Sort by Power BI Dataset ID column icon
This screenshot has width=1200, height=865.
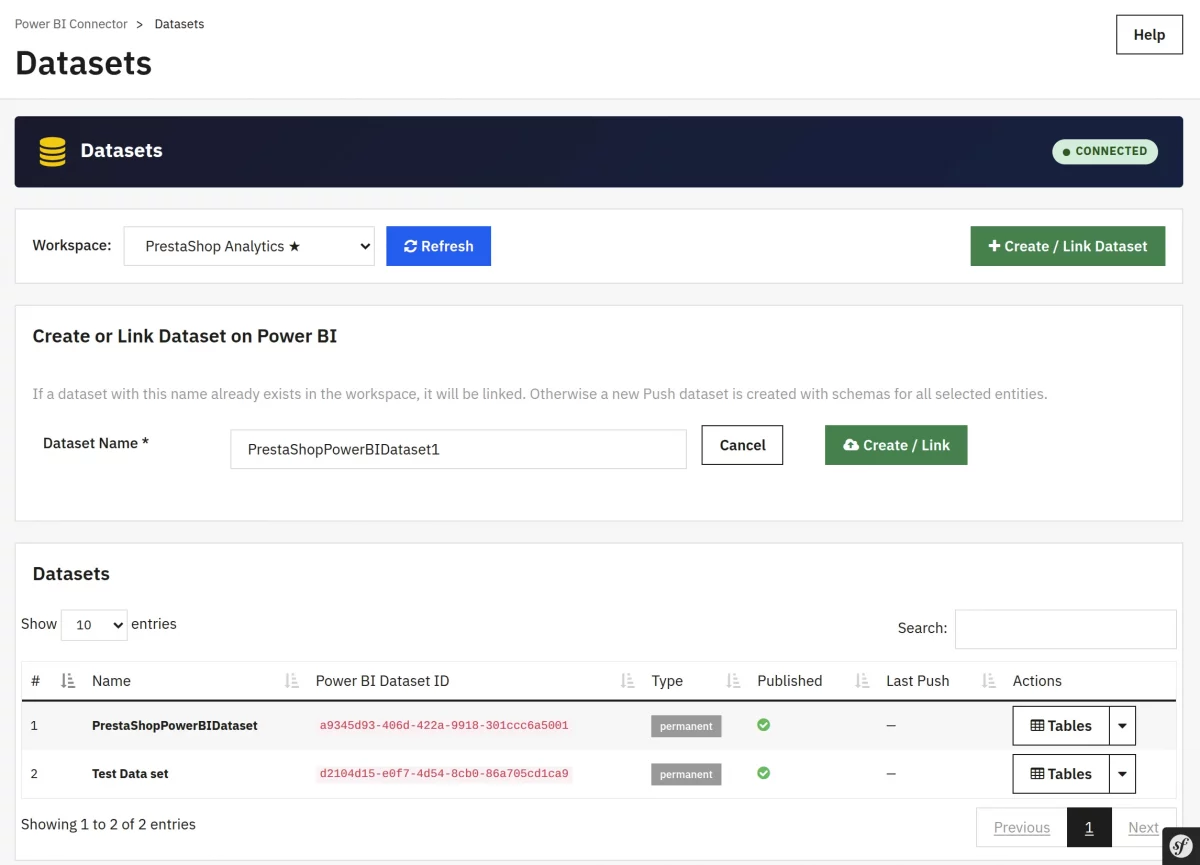point(628,681)
